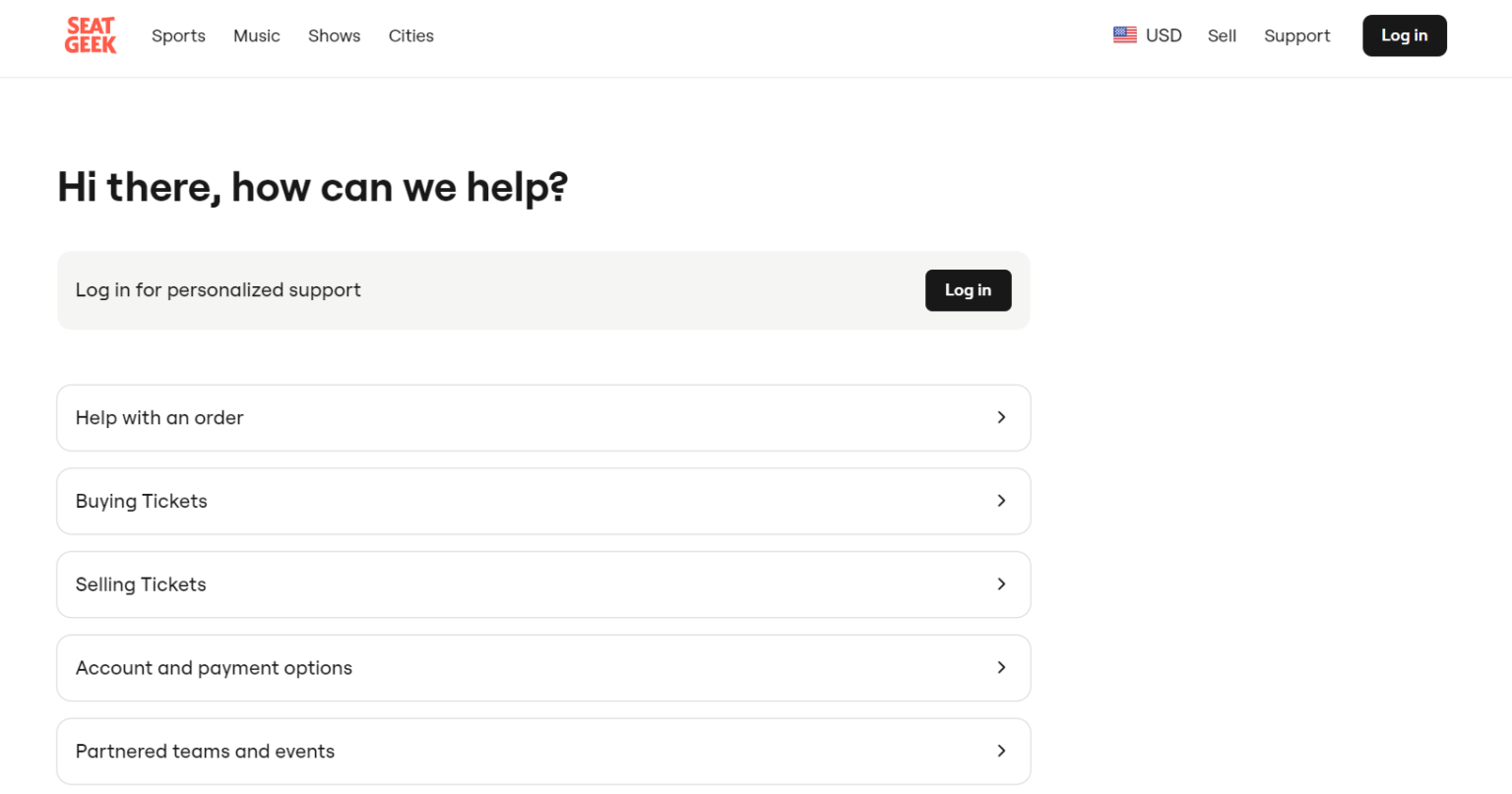This screenshot has height=794, width=1512.
Task: Open the Support link in header
Action: 1296,35
